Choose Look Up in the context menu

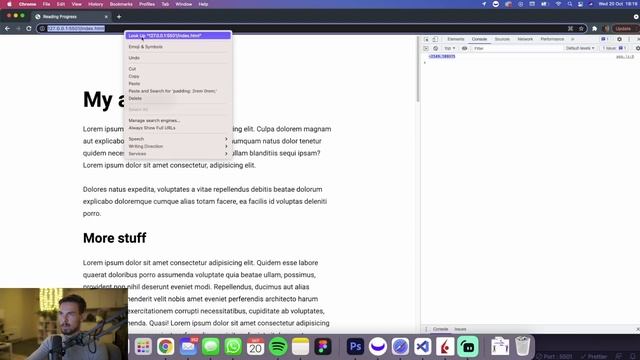coord(178,36)
